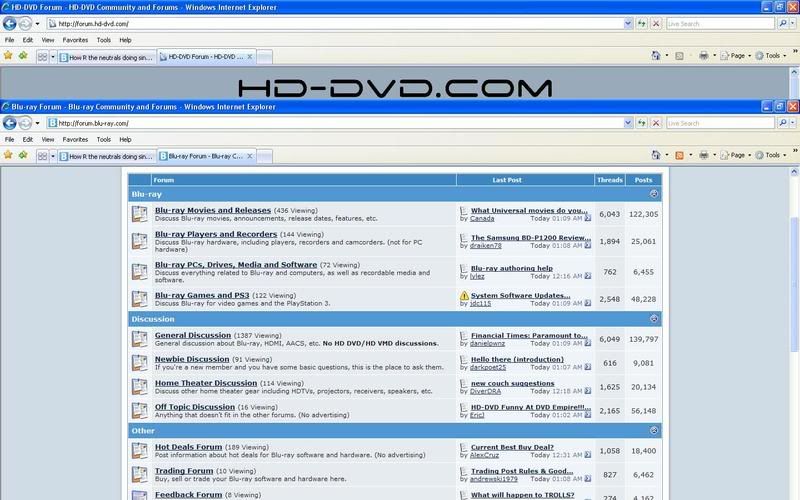Open Home Theater Discussion forum
Viewport: 800px width, 500px height.
[x=206, y=383]
